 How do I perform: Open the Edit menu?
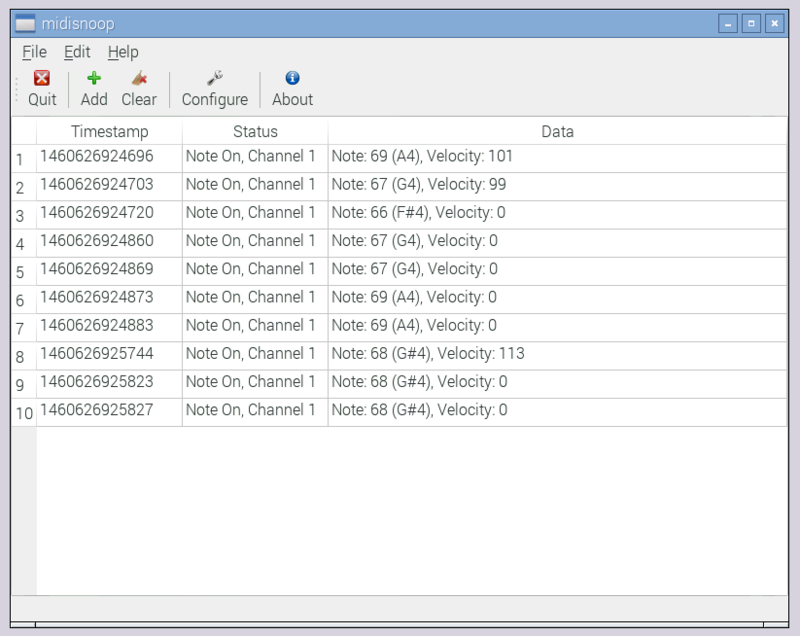click(x=77, y=52)
